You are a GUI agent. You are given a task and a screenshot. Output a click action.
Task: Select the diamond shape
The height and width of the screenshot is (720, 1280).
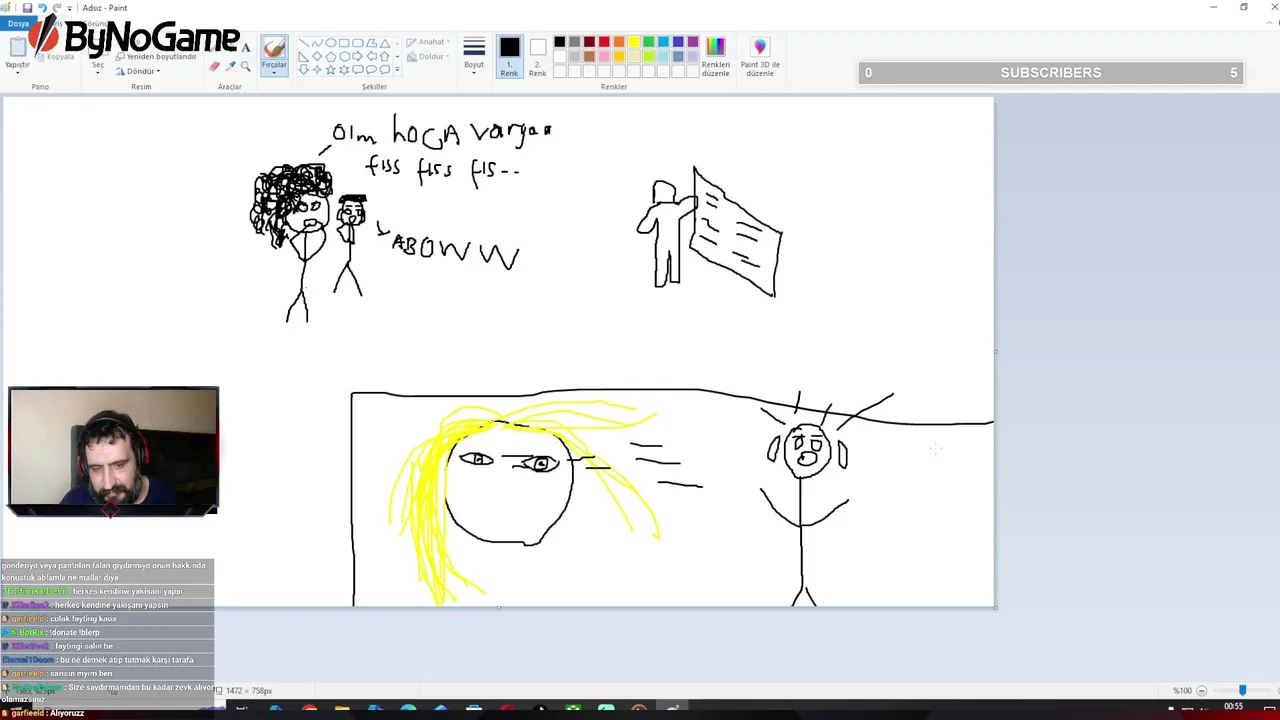point(317,56)
